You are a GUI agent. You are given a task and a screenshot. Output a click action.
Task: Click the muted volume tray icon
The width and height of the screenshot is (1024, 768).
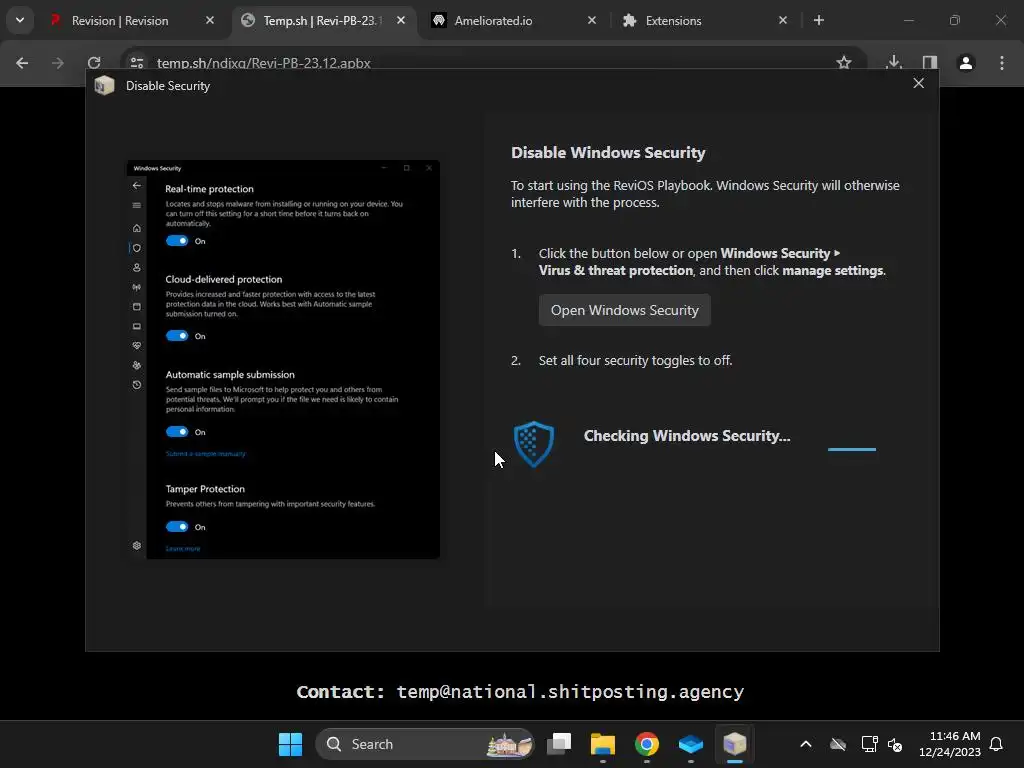895,744
